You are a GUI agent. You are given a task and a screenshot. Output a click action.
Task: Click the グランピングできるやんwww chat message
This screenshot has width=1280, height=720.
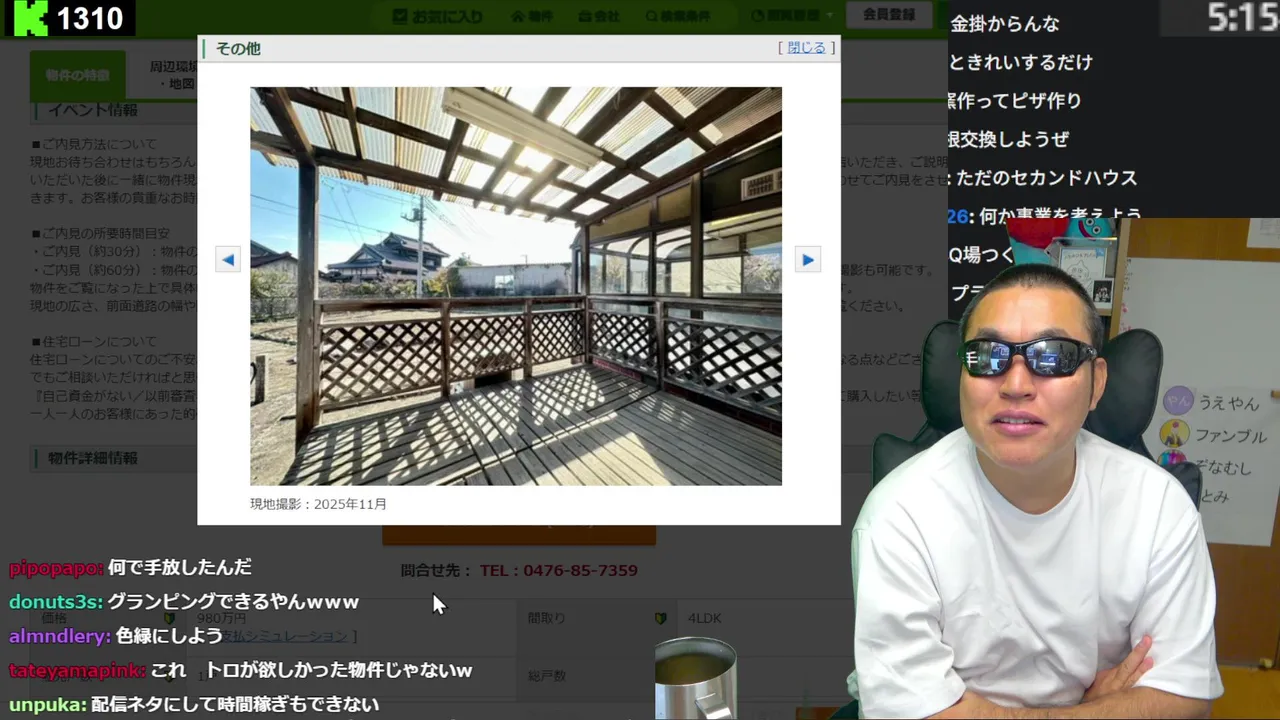tap(233, 602)
